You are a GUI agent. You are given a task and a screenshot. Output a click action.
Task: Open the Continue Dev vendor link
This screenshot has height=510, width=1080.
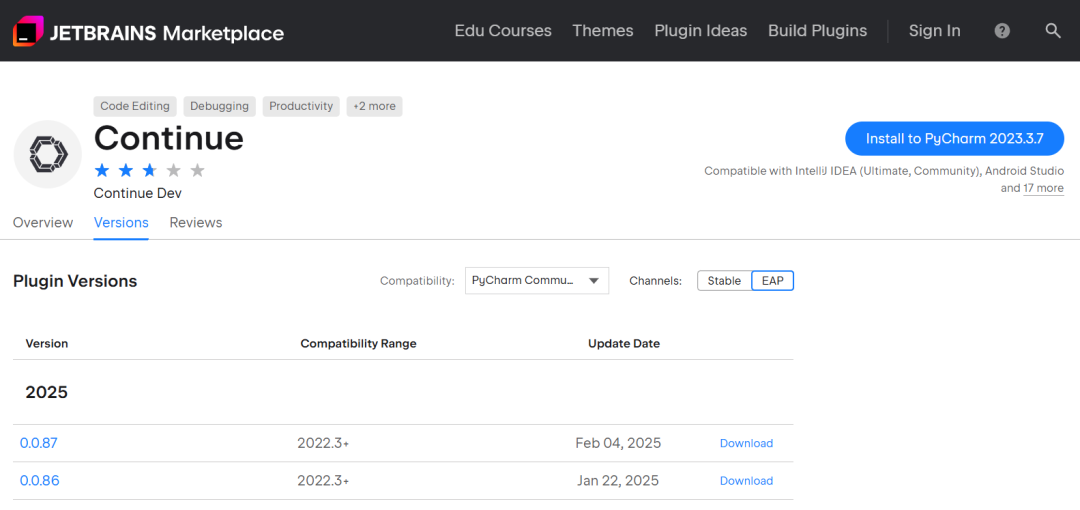click(138, 193)
